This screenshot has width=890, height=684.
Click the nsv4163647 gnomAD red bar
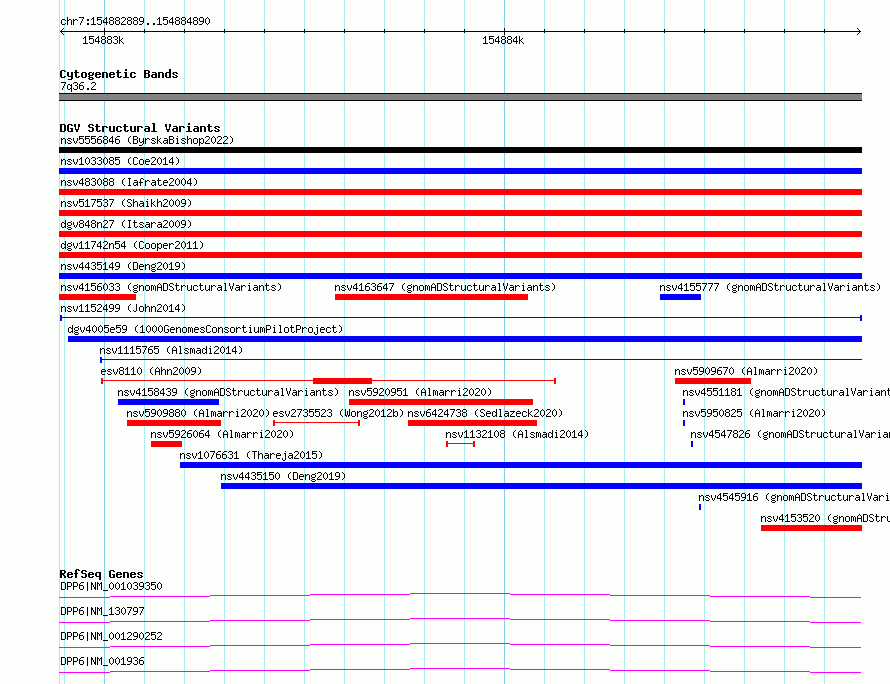(x=431, y=297)
